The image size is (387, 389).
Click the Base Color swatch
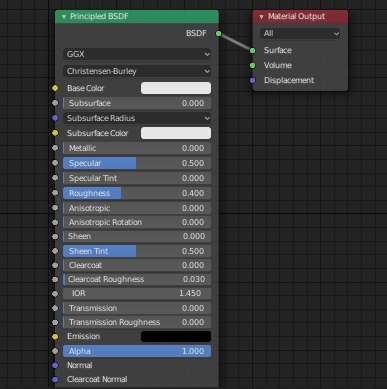tap(176, 88)
